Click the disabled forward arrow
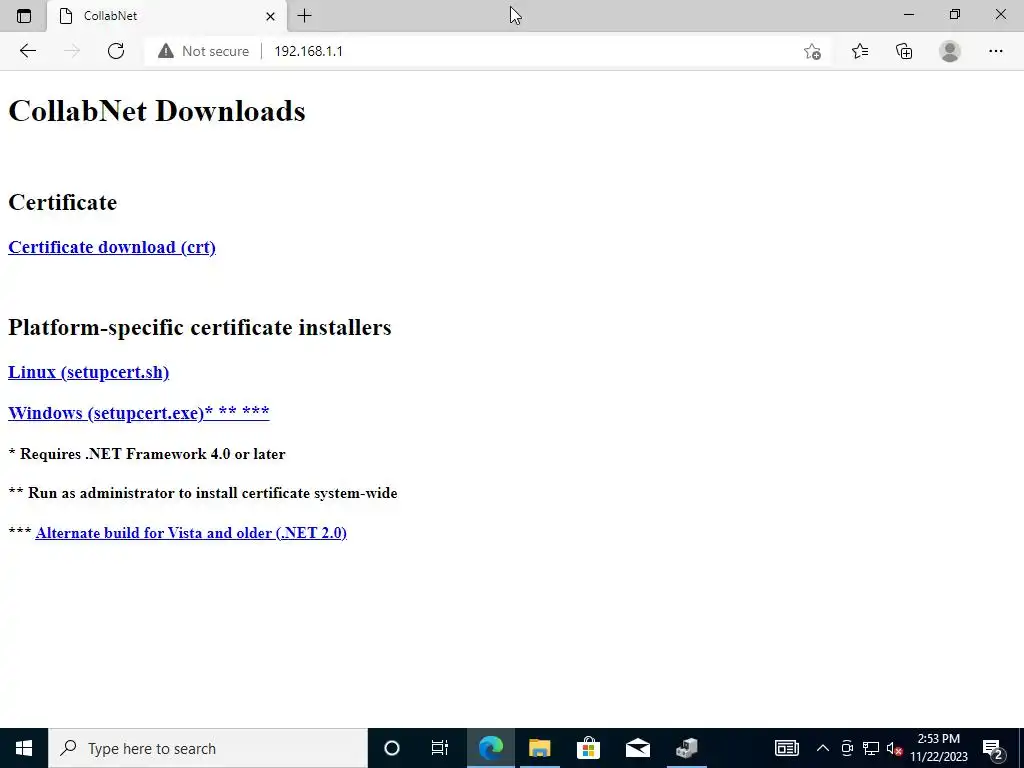Screen dimensions: 1024x768 (x=72, y=51)
